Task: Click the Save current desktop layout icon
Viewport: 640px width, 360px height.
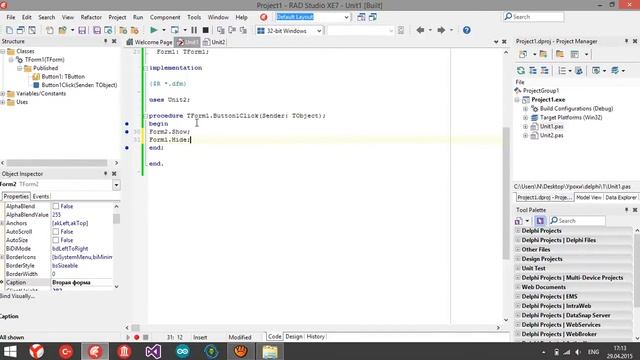Action: 361,17
